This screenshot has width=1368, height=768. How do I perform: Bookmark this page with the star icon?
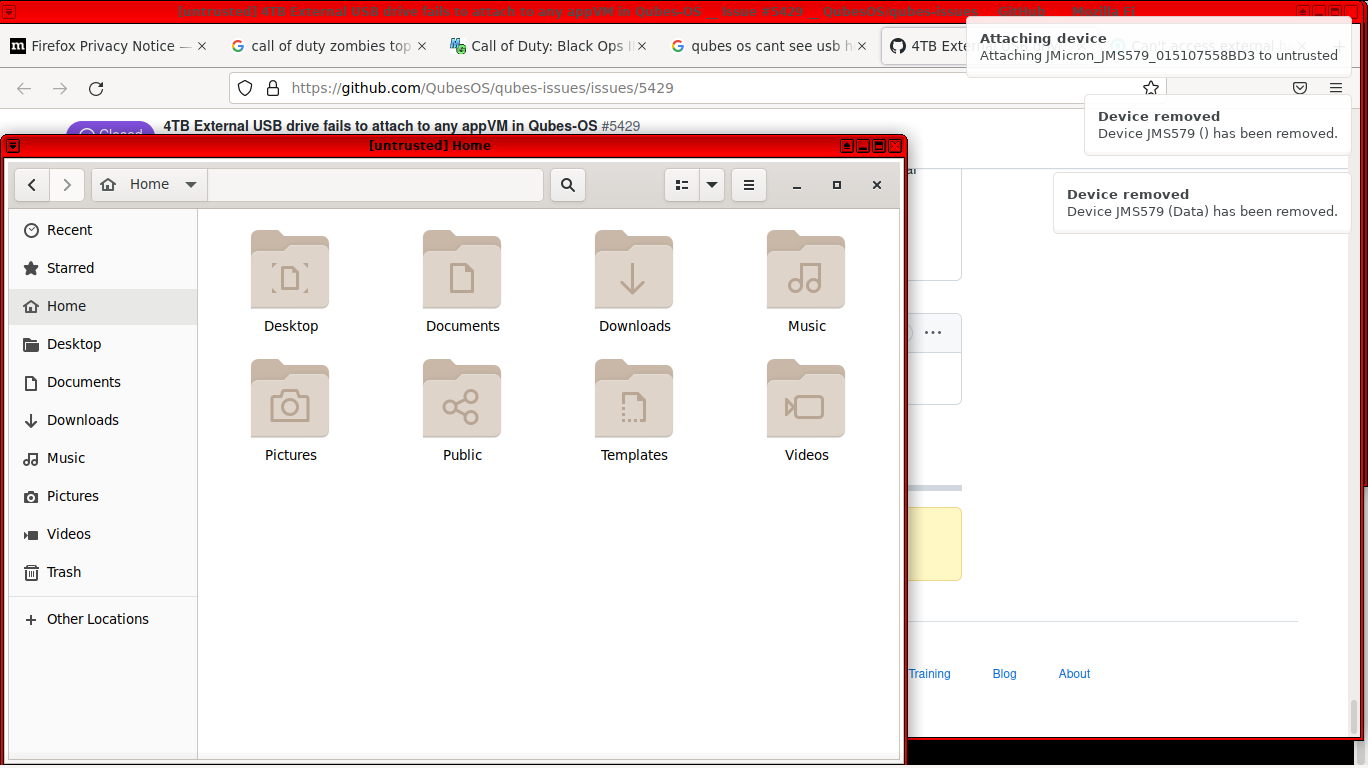[1151, 88]
